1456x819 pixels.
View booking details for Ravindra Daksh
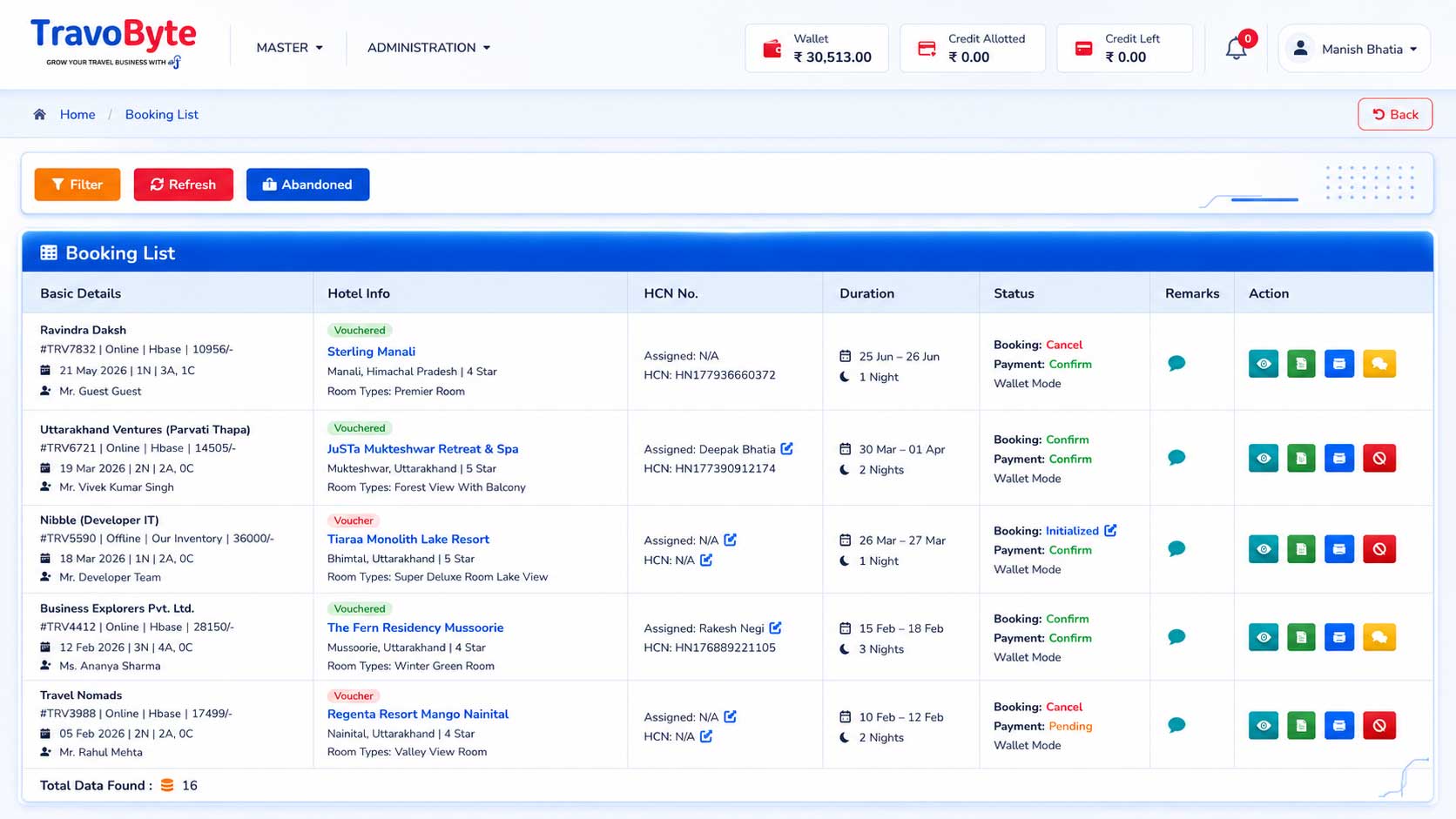pyautogui.click(x=1263, y=364)
